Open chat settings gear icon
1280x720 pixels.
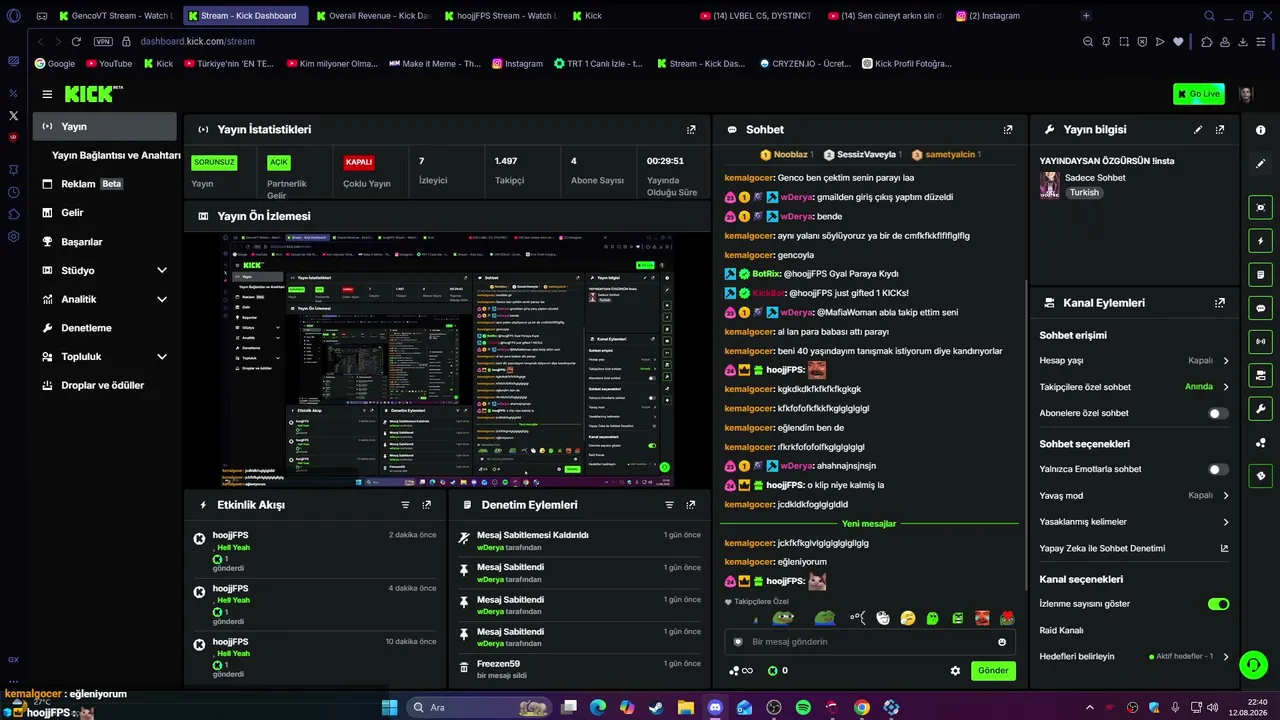(955, 671)
